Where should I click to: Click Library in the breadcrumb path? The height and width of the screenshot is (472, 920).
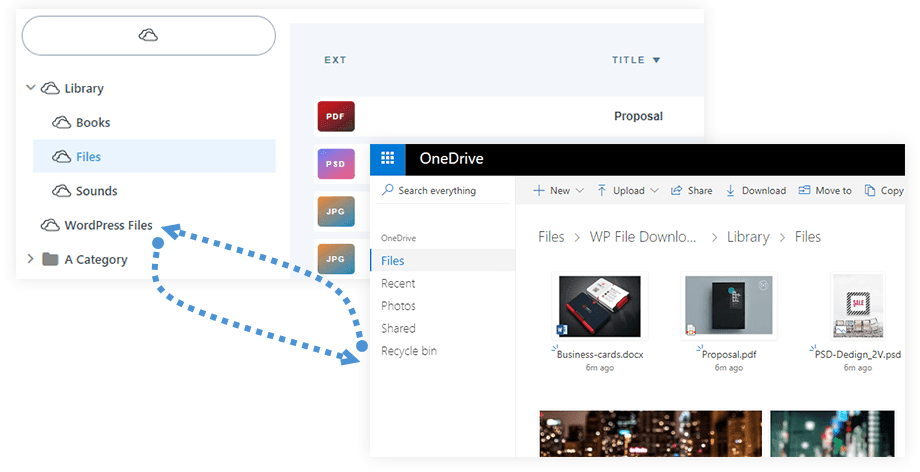(748, 237)
